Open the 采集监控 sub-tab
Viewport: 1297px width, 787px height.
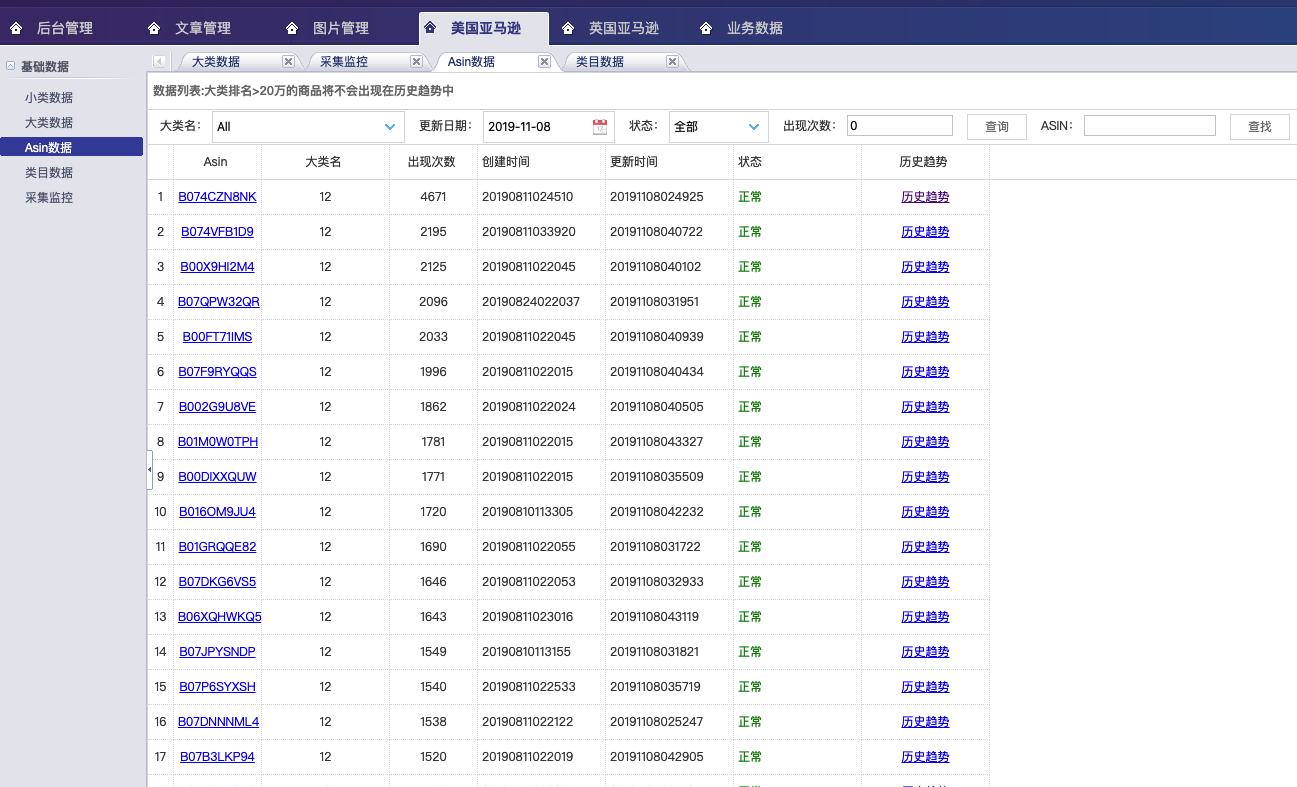344,61
